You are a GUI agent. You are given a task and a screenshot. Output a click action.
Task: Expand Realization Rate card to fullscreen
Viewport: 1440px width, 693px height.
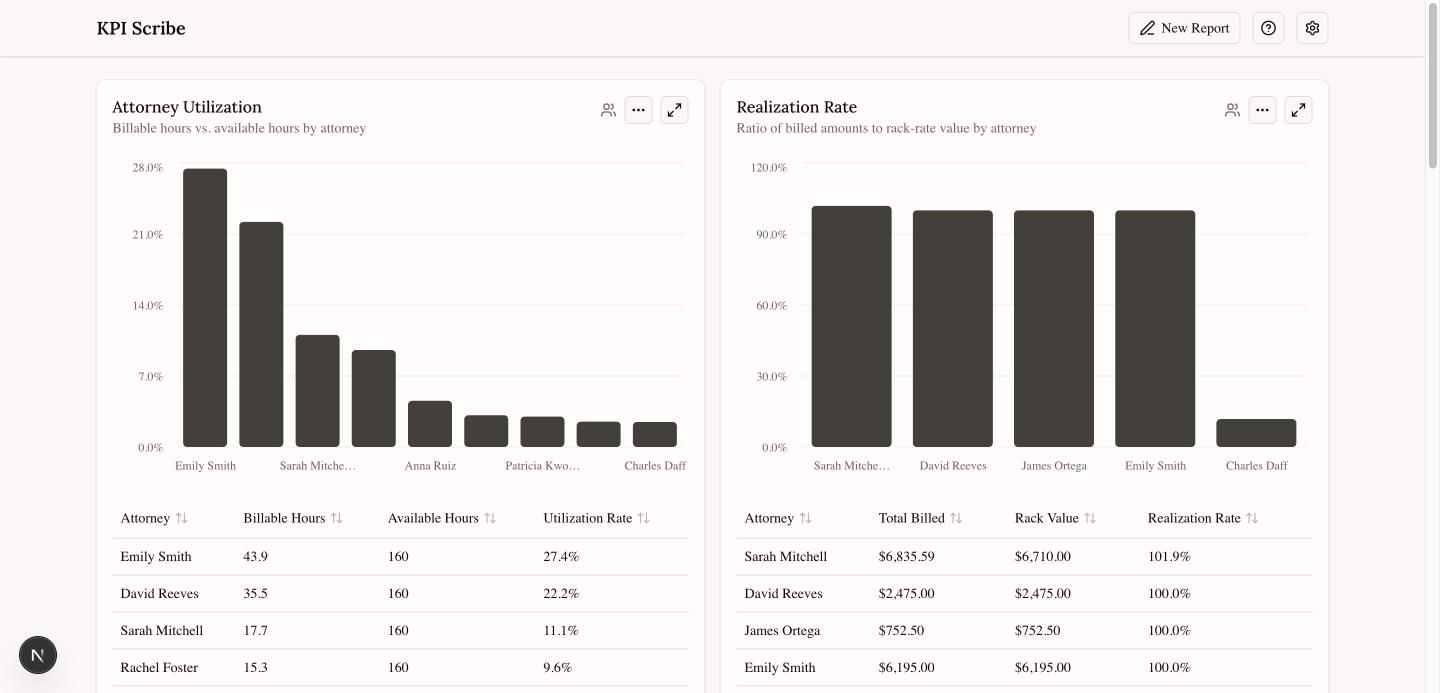(1298, 110)
